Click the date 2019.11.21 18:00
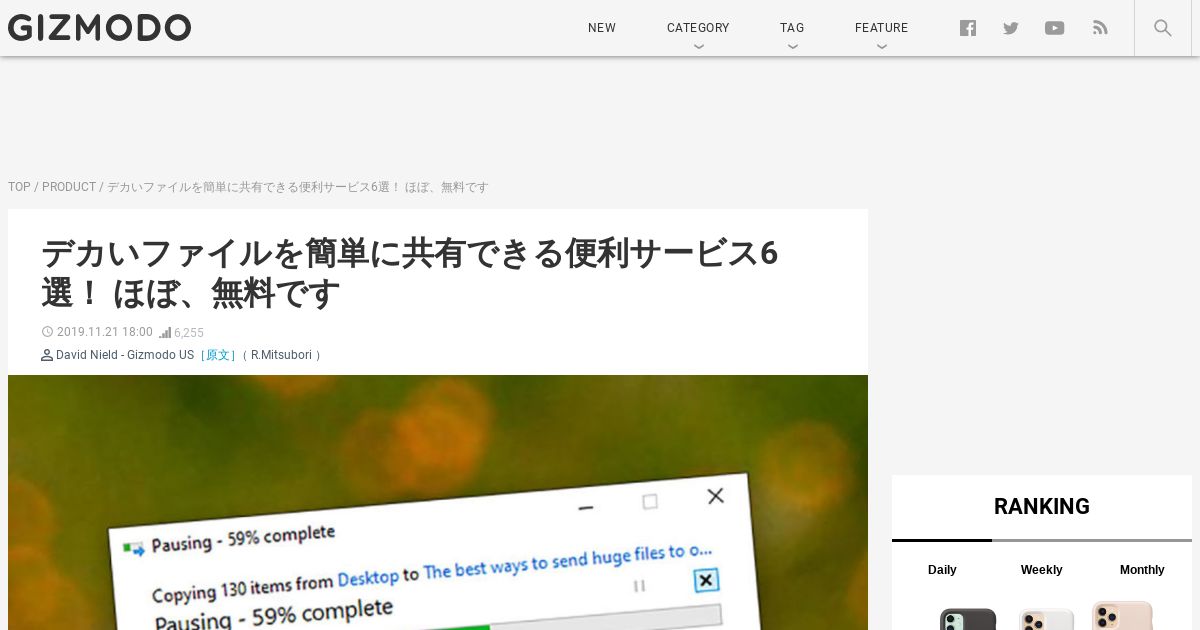This screenshot has height=630, width=1200. tap(104, 332)
